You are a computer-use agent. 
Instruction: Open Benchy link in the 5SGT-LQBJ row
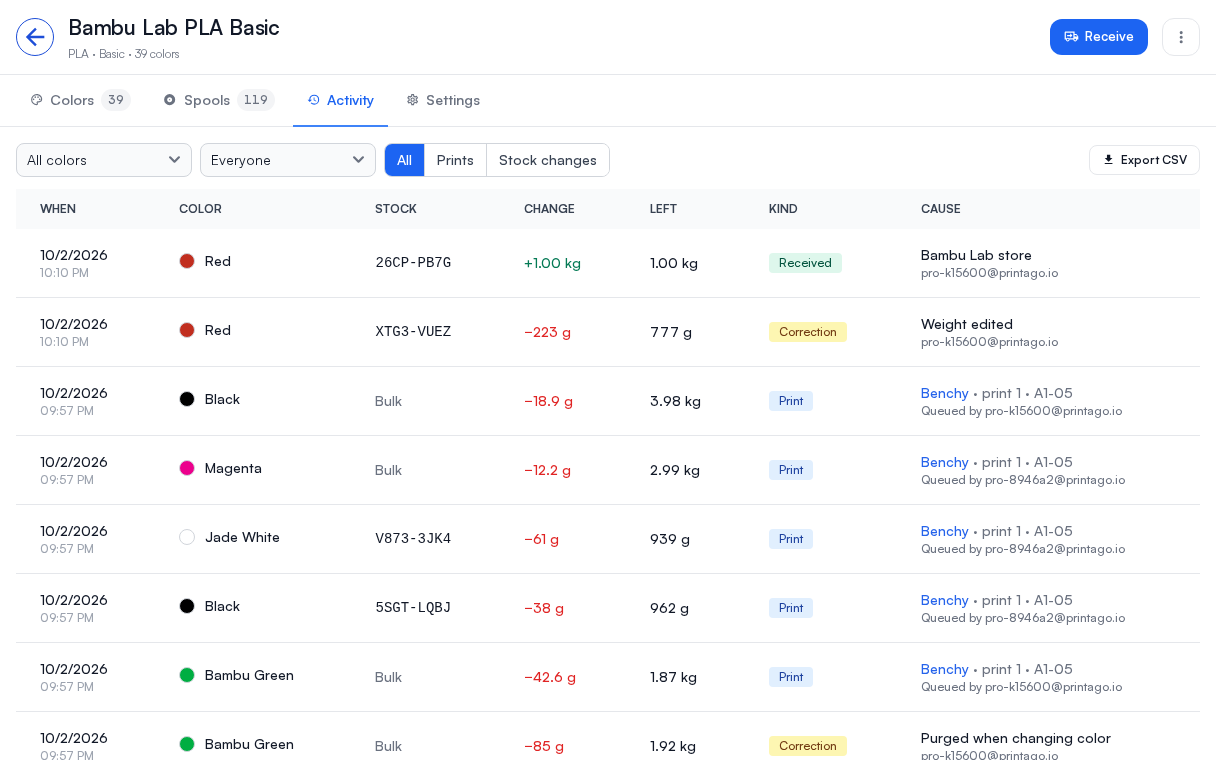tap(945, 600)
